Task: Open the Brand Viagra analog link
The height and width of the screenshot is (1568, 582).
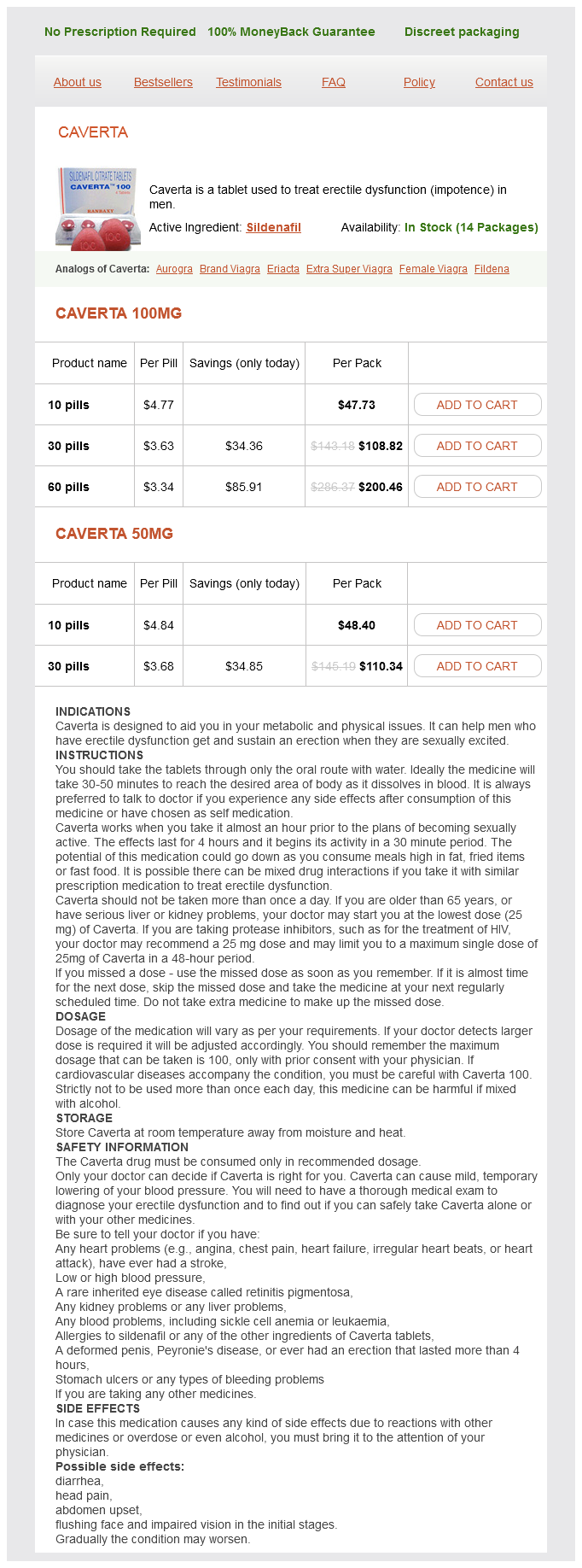Action: [230, 269]
